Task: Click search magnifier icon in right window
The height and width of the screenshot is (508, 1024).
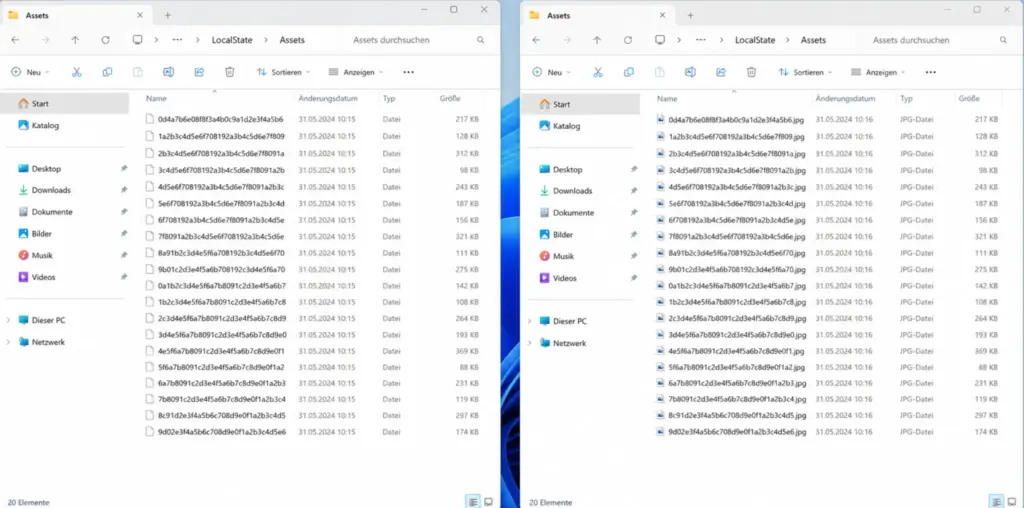Action: [x=1003, y=40]
